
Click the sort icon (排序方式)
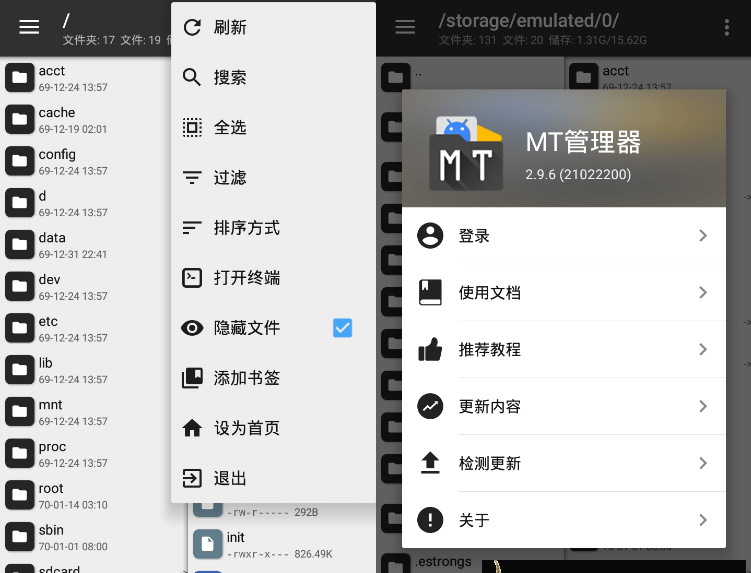tap(192, 228)
